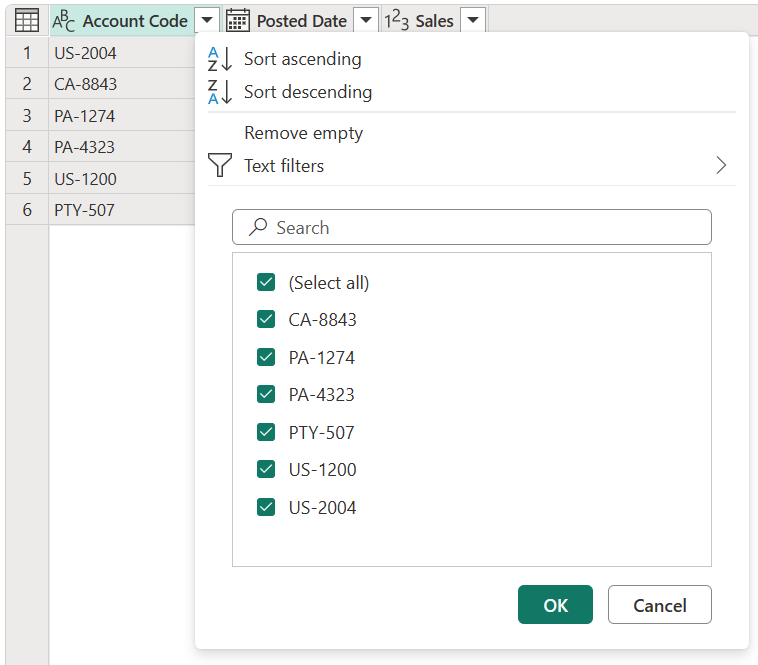Uncheck the PA-1274 checkbox
The width and height of the screenshot is (758, 665).
click(x=266, y=357)
